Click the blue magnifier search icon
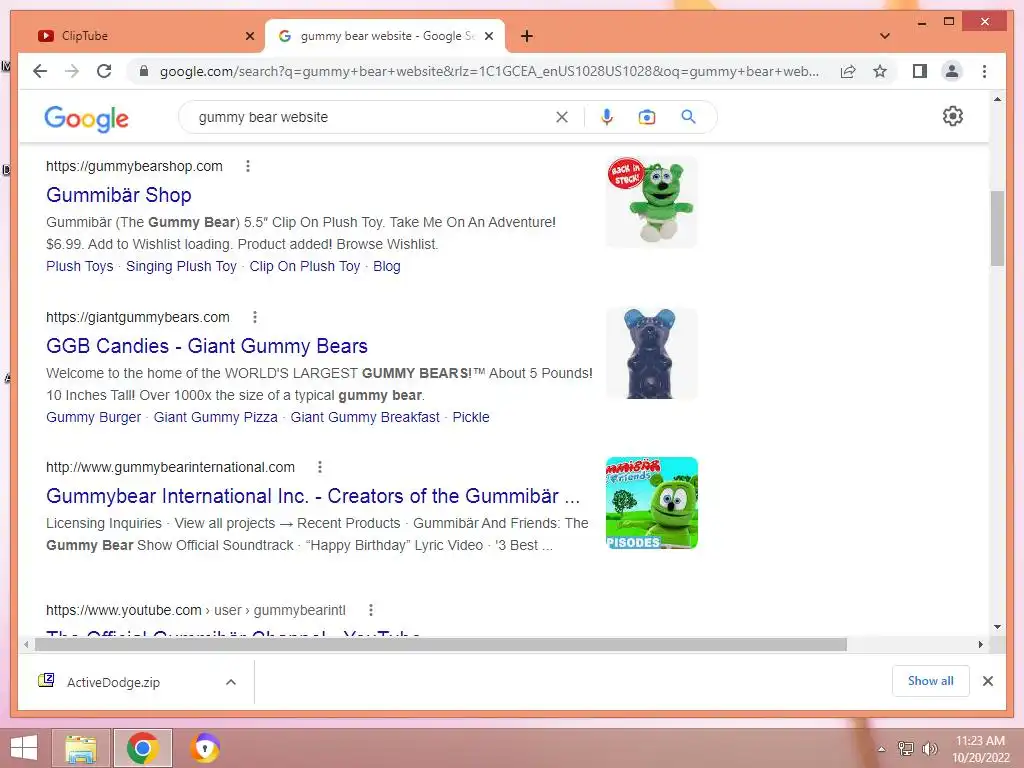The height and width of the screenshot is (768, 1024). (688, 117)
